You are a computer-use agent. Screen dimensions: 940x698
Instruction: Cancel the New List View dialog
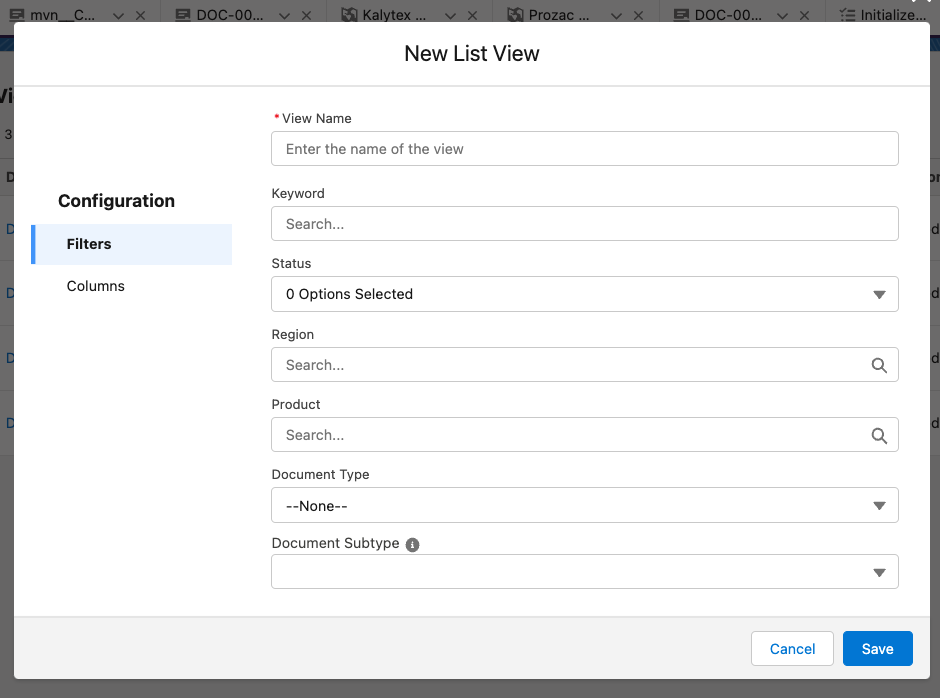[x=792, y=649]
